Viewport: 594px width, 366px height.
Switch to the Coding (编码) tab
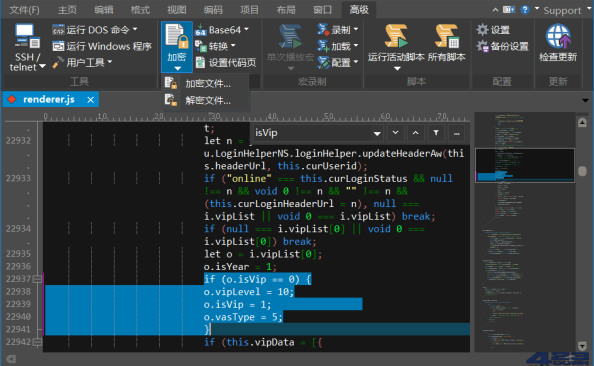pyautogui.click(x=213, y=10)
